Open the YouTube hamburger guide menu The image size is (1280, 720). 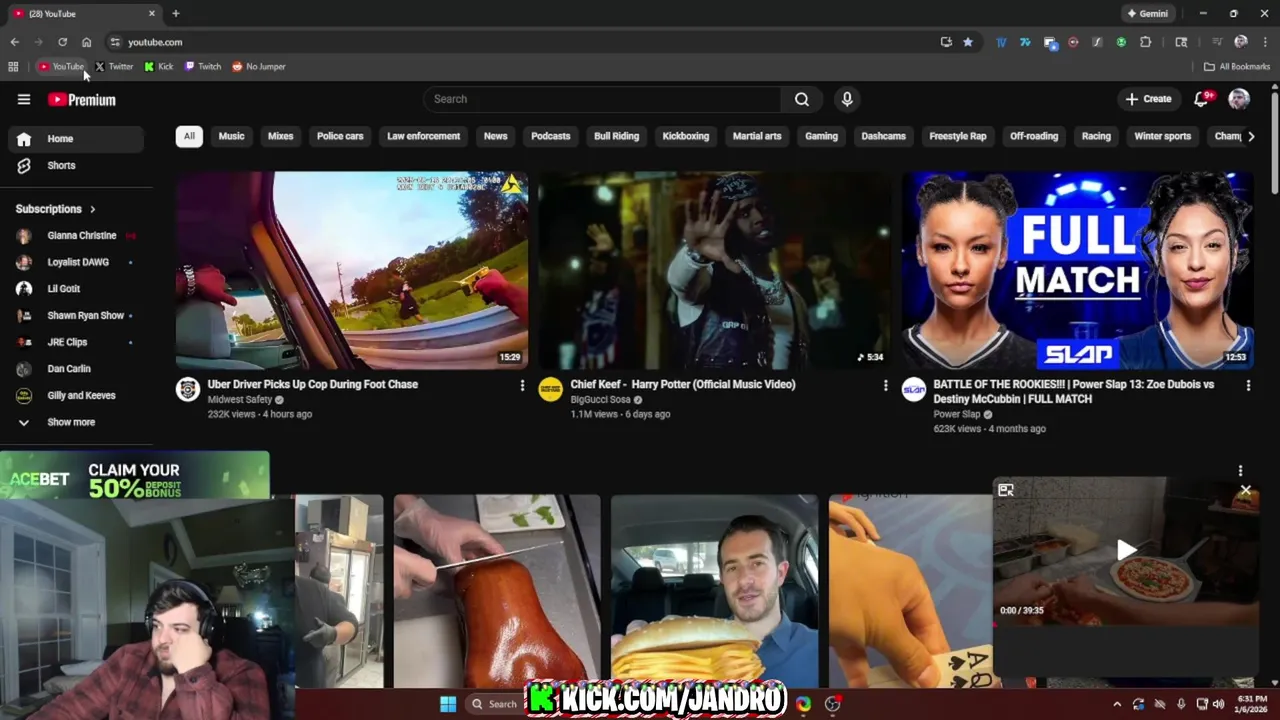coord(24,99)
